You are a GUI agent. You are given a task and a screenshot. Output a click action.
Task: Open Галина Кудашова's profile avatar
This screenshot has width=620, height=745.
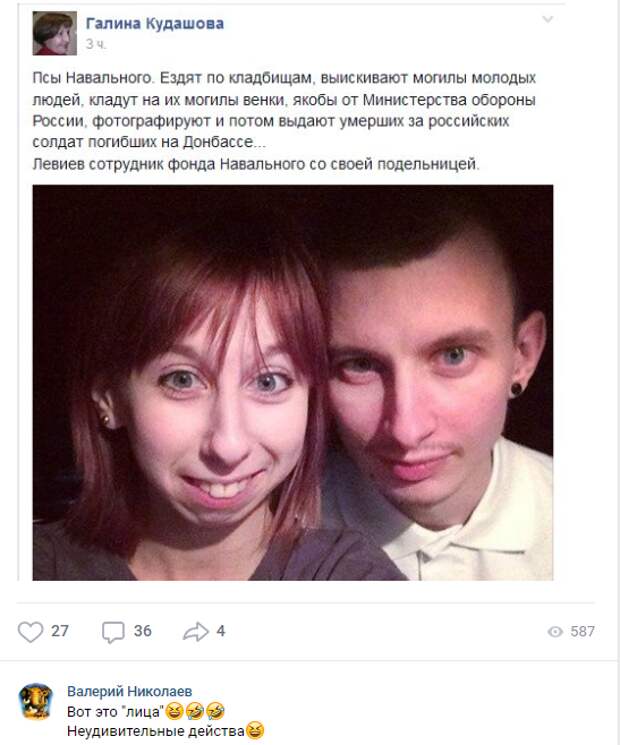pyautogui.click(x=55, y=33)
